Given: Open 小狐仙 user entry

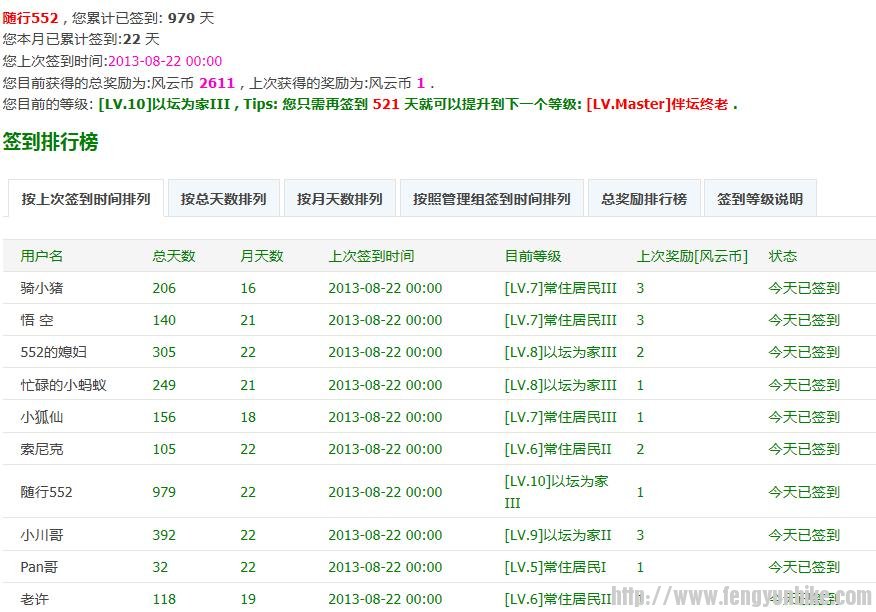Looking at the screenshot, I should coord(41,417).
